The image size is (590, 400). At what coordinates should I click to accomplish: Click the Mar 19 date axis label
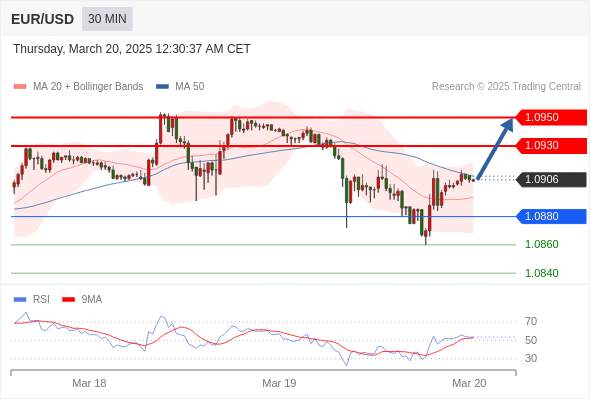[279, 383]
